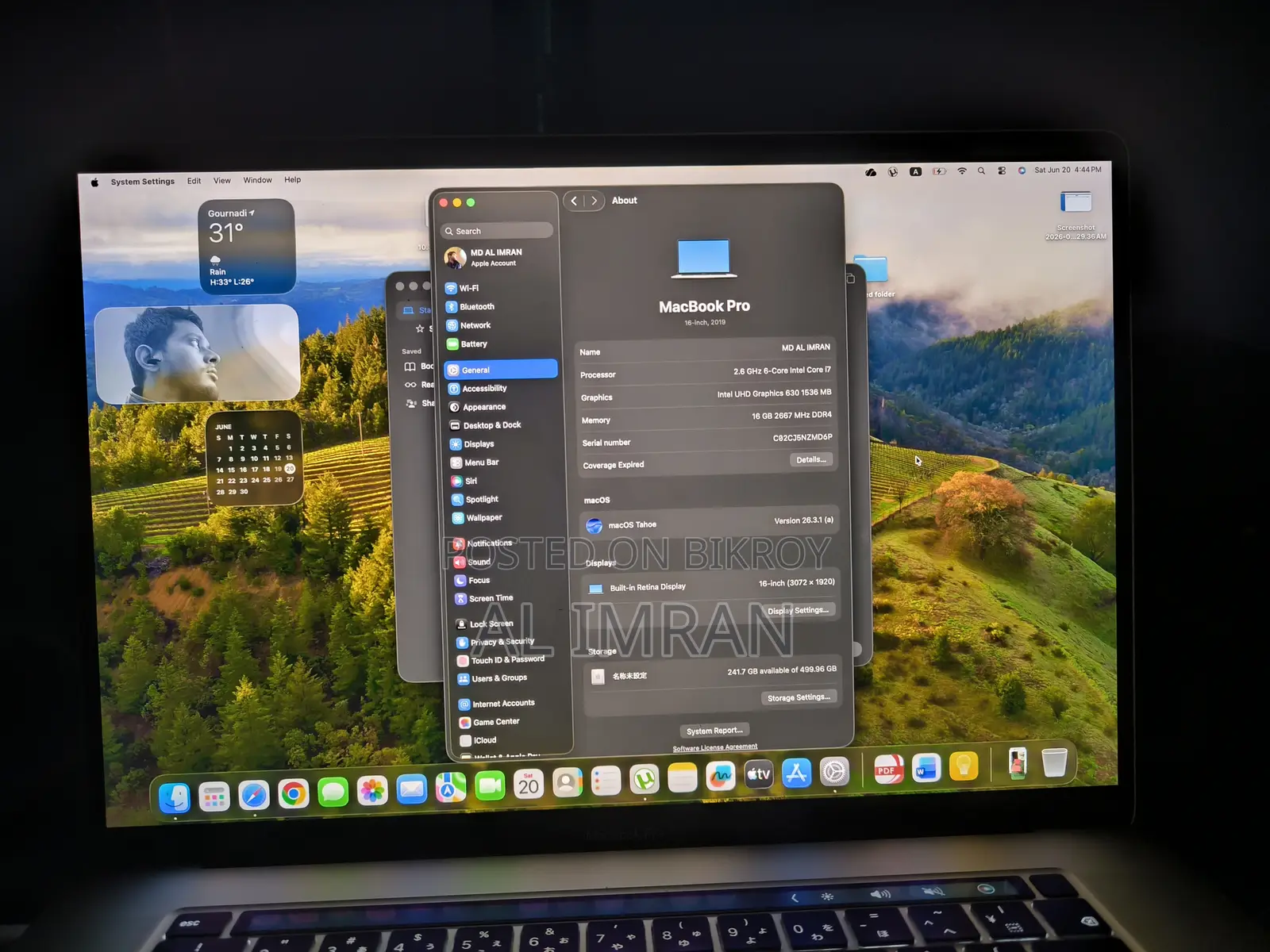Show battery status in menu bar

pyautogui.click(x=940, y=171)
